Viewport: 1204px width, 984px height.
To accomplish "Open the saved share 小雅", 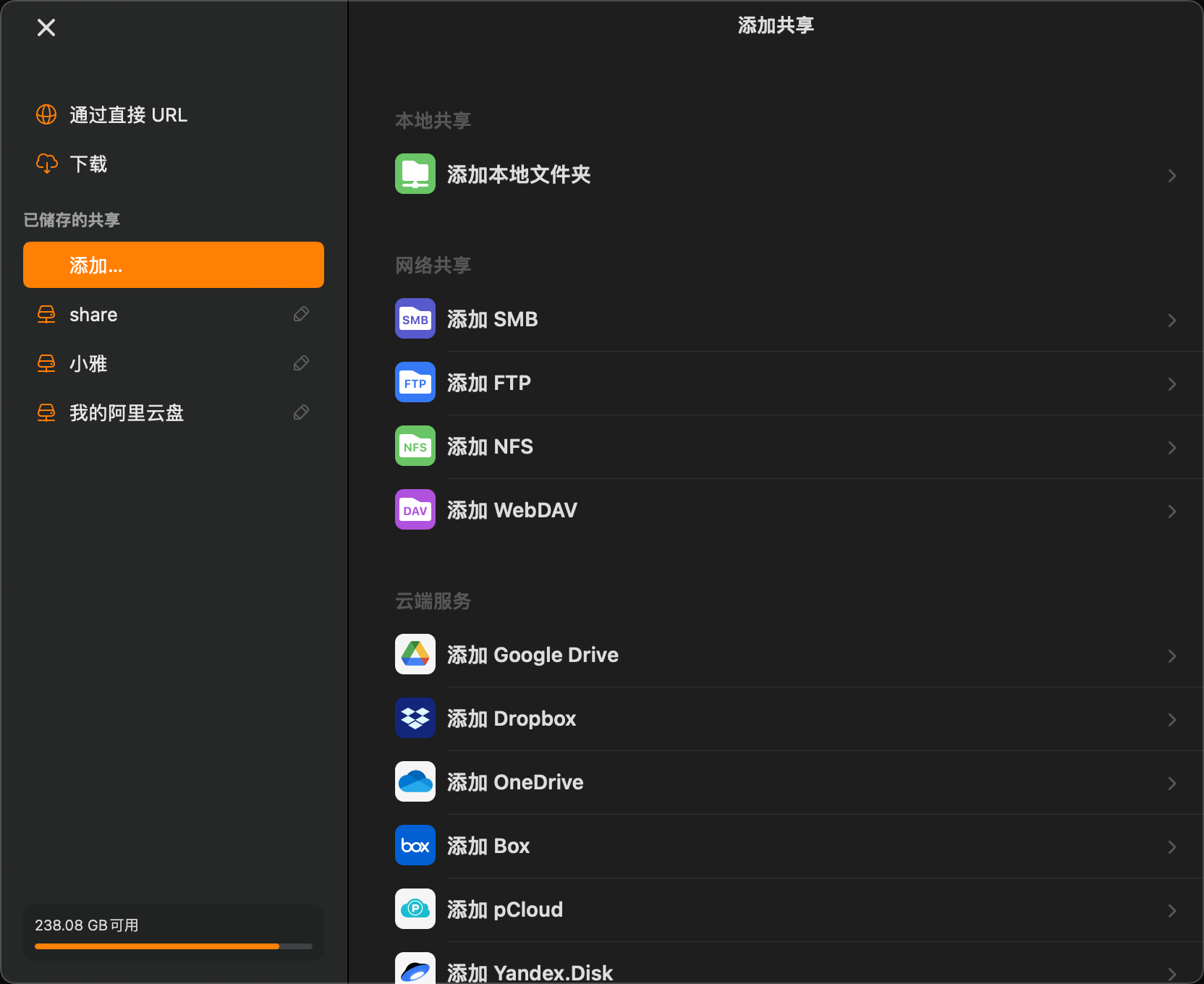I will pyautogui.click(x=88, y=364).
